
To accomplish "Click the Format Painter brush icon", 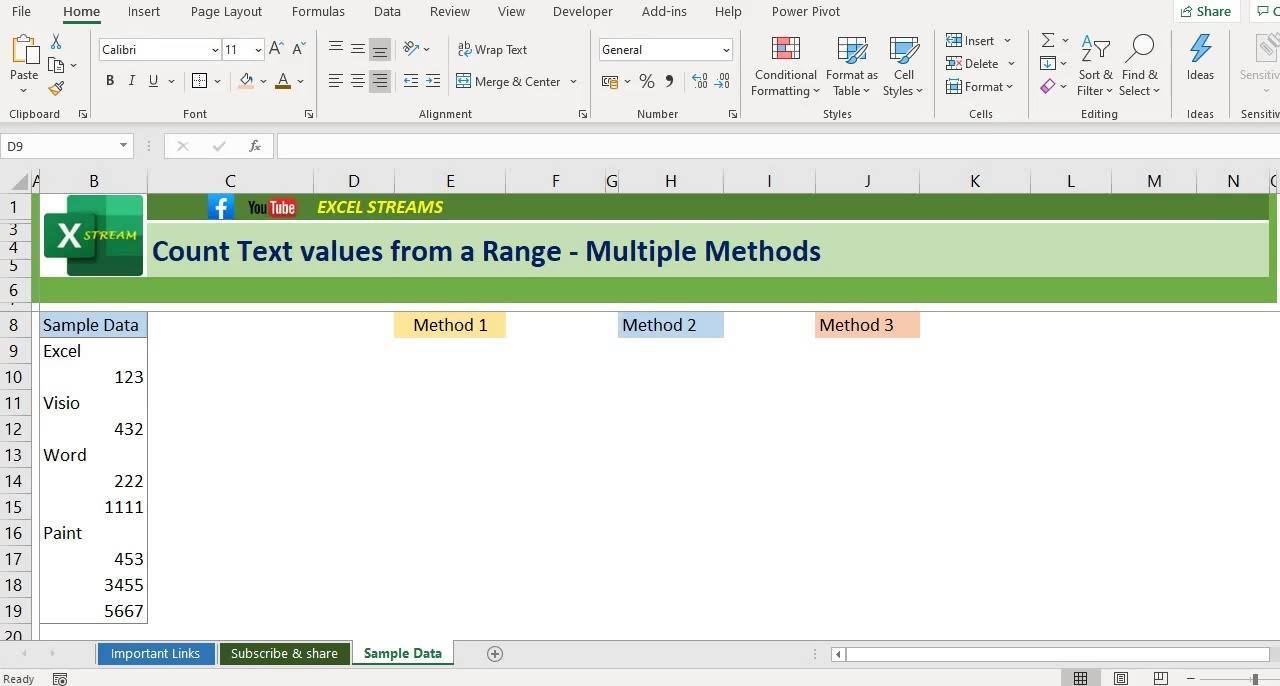I will pyautogui.click(x=56, y=88).
